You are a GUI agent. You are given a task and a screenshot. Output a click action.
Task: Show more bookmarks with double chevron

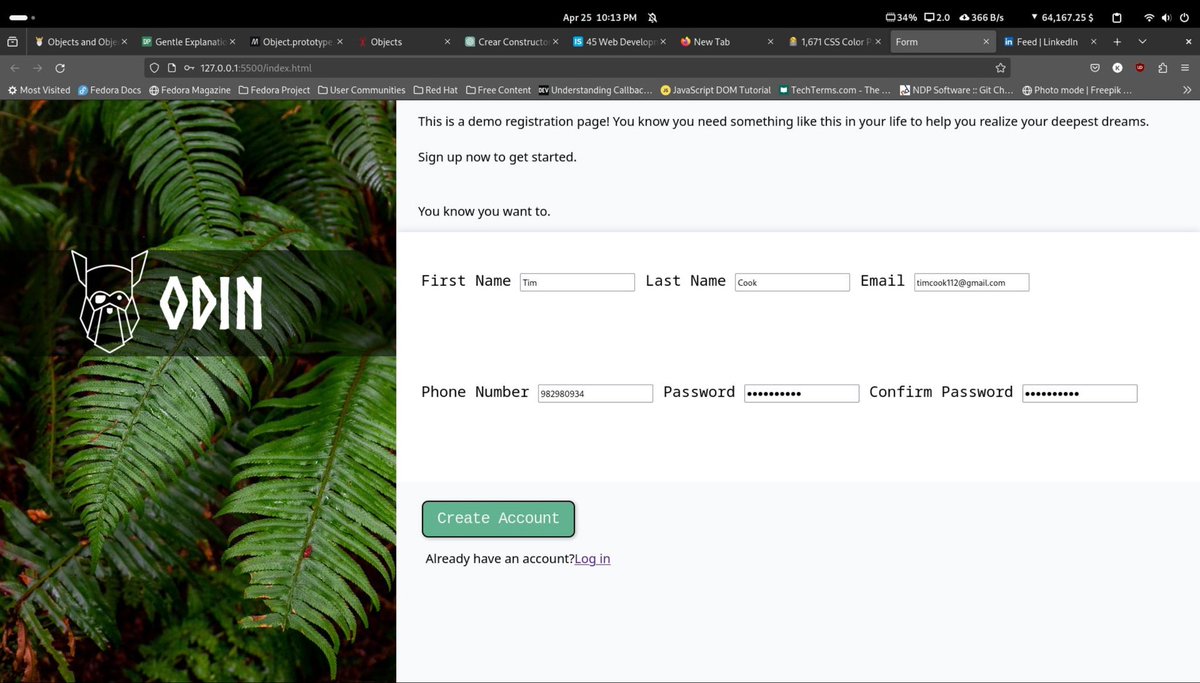pos(1187,90)
